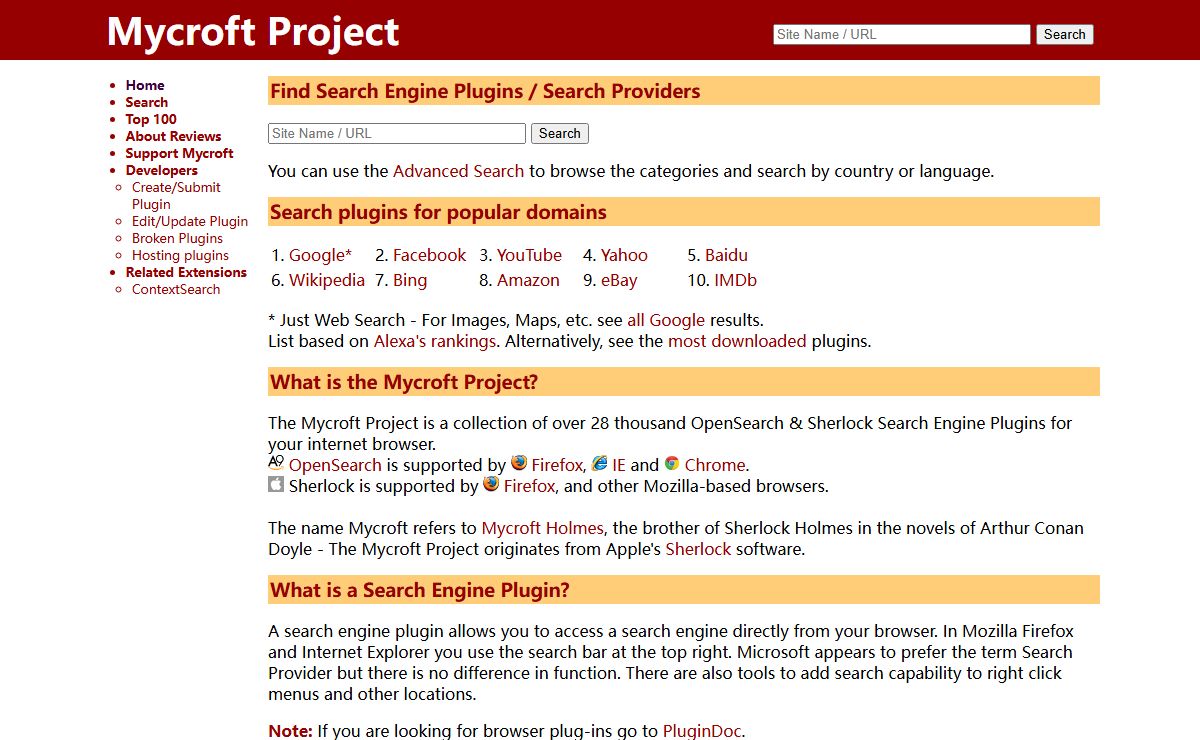Viewport: 1200px width, 740px height.
Task: Open the Advanced Search link
Action: click(458, 171)
